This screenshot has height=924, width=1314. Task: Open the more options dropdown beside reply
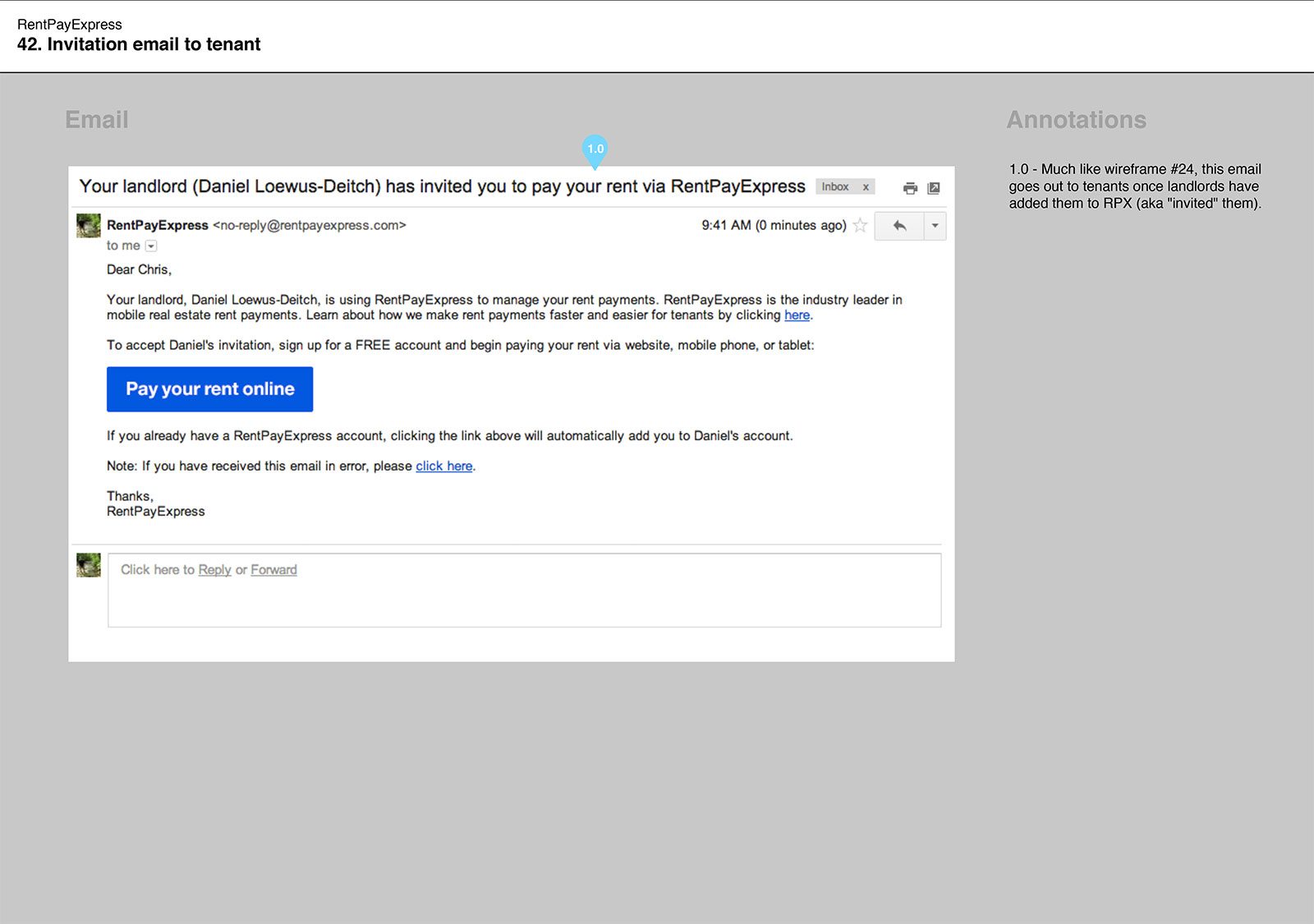pyautogui.click(x=935, y=226)
